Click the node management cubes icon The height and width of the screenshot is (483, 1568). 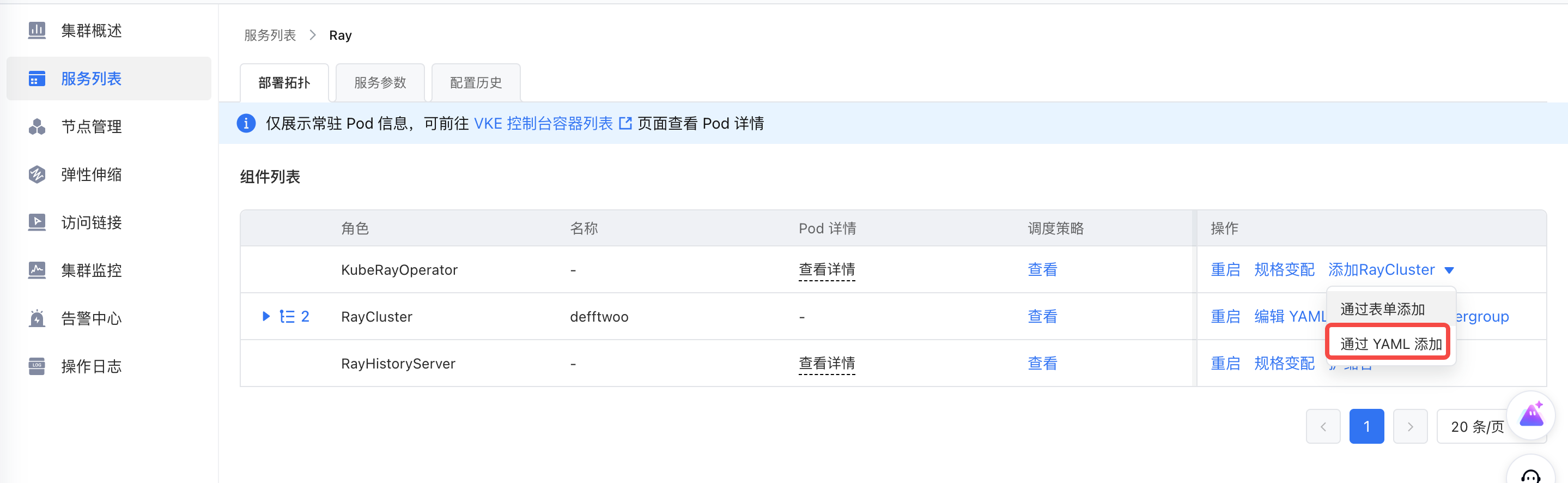pyautogui.click(x=37, y=126)
